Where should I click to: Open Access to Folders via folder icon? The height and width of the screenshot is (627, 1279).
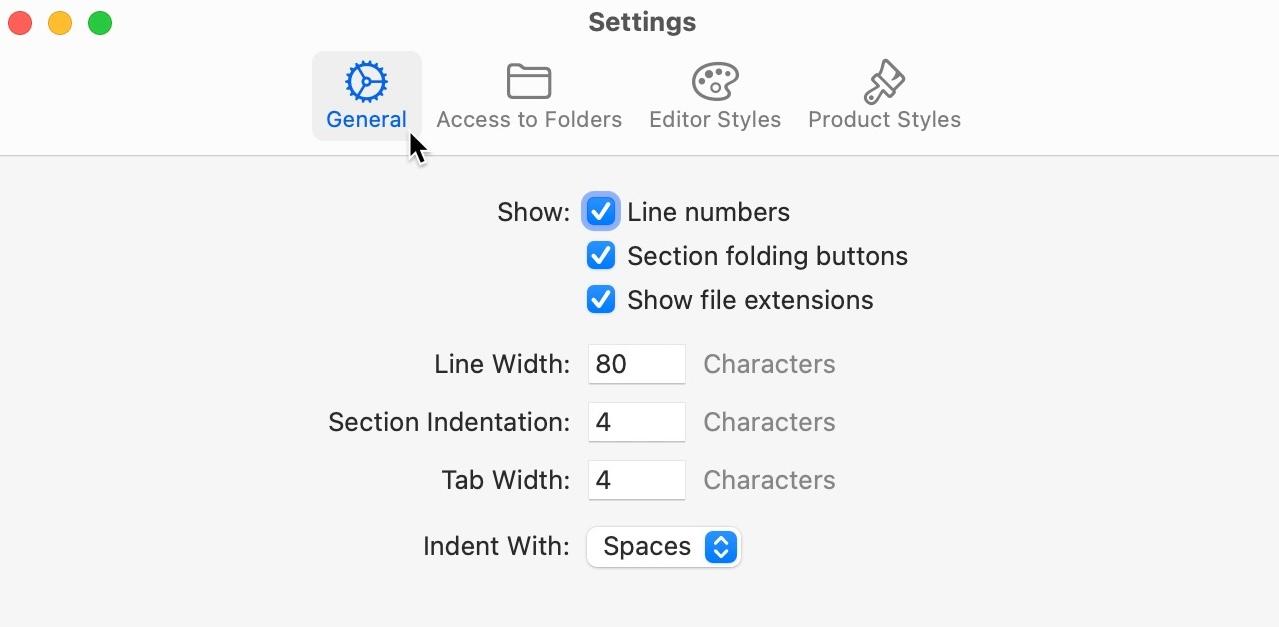(x=529, y=82)
